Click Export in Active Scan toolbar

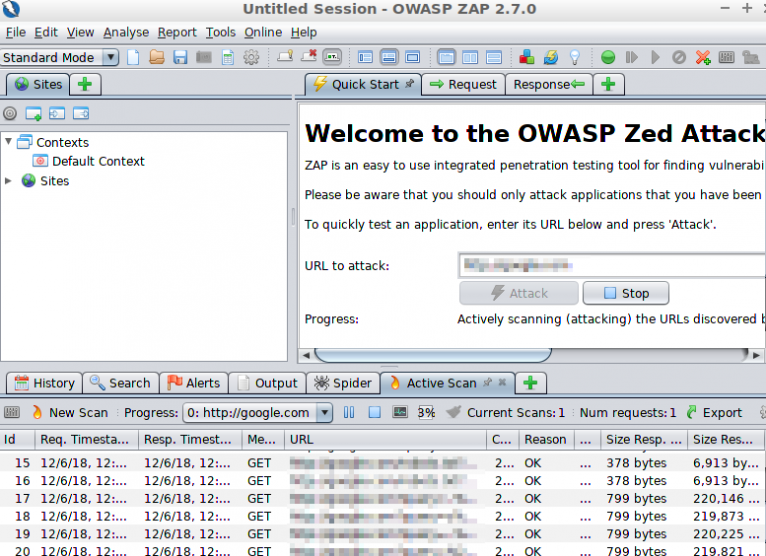click(x=714, y=412)
